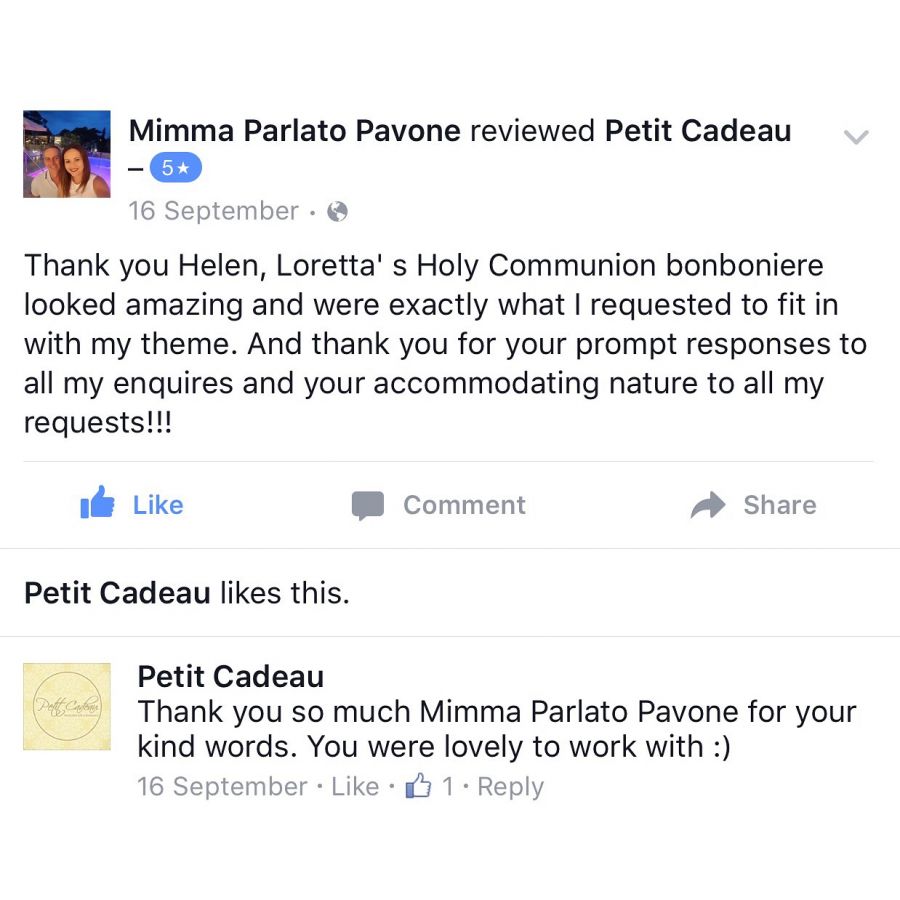Click the blue 5-star rating badge
Viewport: 900px width, 900px height.
175,169
